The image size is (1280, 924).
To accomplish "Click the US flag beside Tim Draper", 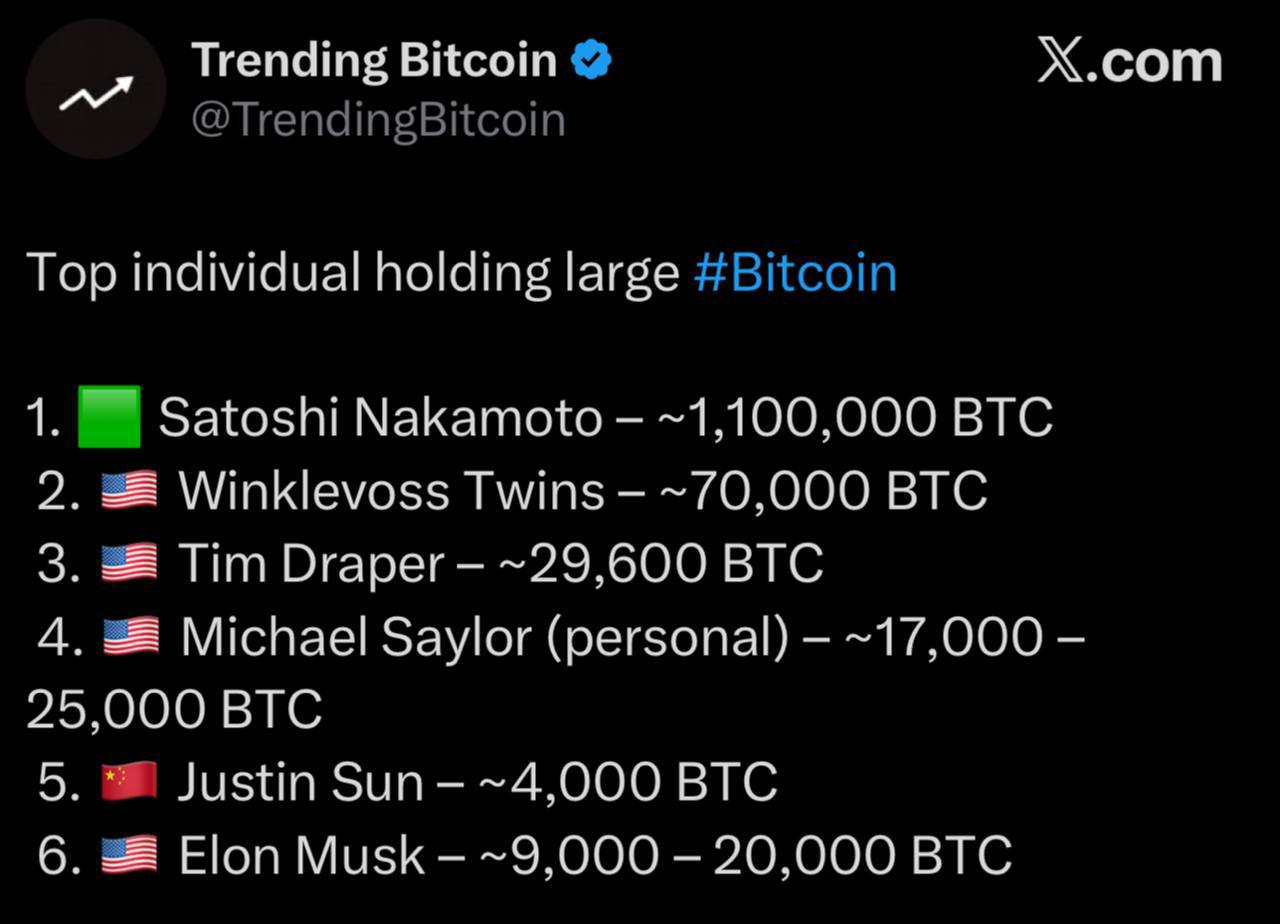I will (x=129, y=564).
